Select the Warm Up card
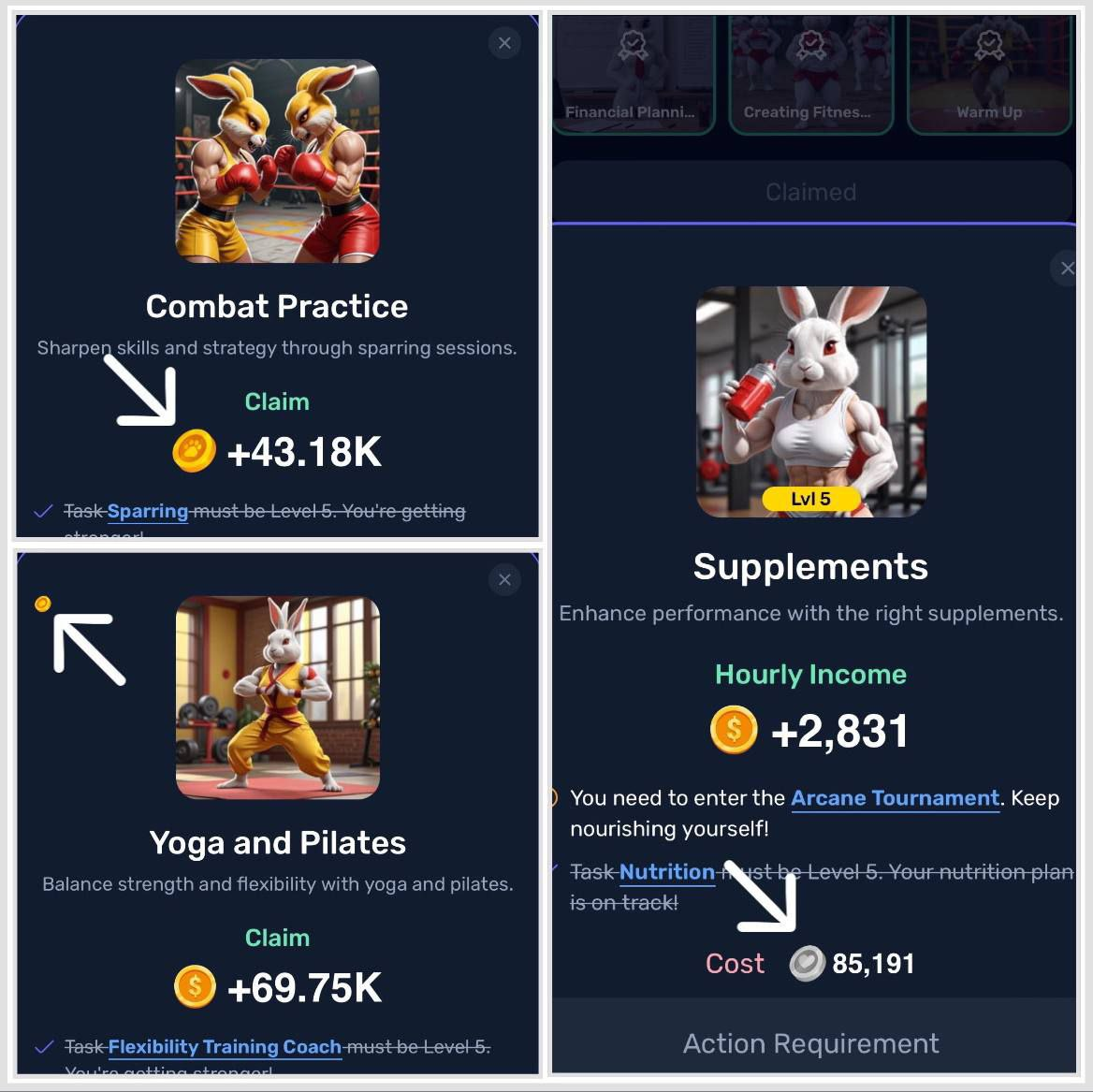Viewport: 1093px width, 1092px height. (x=989, y=75)
